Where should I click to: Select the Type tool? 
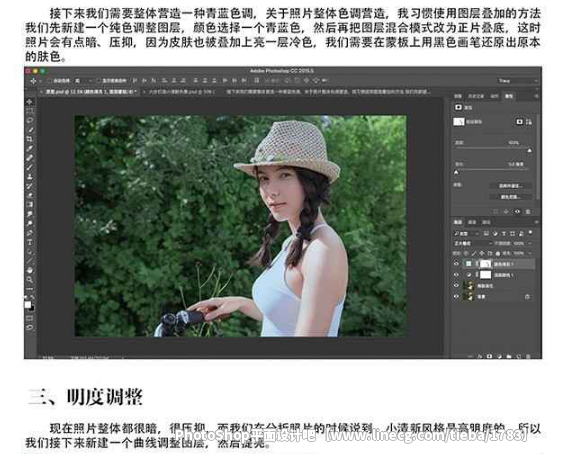[x=30, y=242]
